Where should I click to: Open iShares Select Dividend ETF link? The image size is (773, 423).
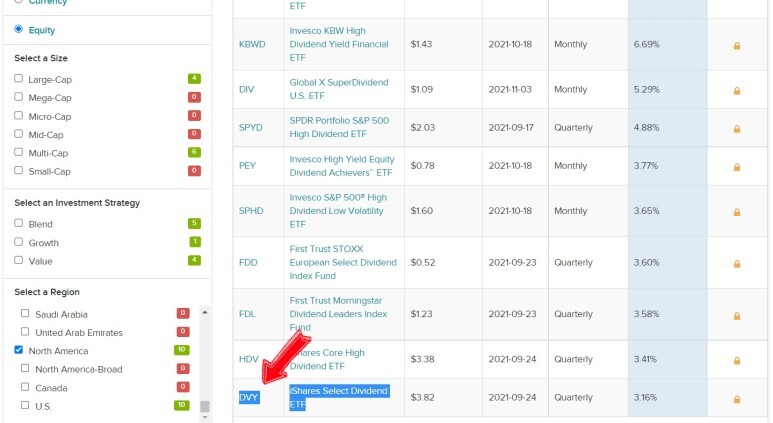pyautogui.click(x=339, y=397)
